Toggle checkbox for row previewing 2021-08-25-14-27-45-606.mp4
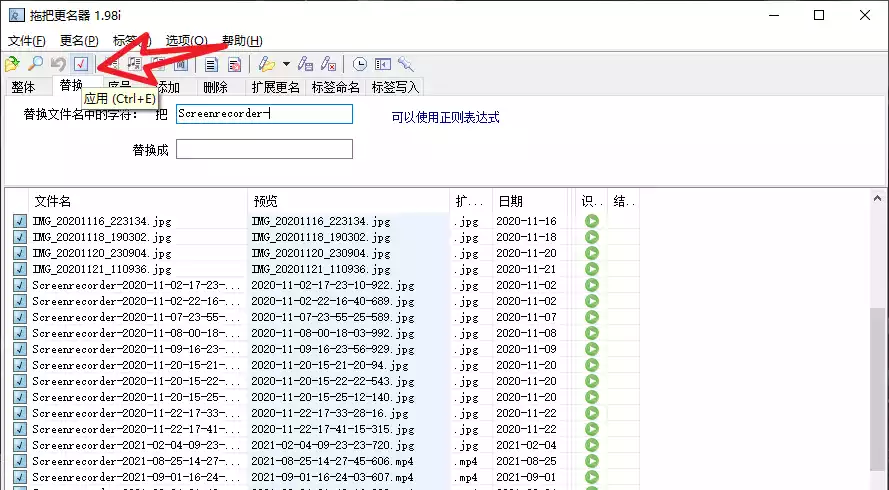The height and width of the screenshot is (490, 889). click(x=20, y=461)
